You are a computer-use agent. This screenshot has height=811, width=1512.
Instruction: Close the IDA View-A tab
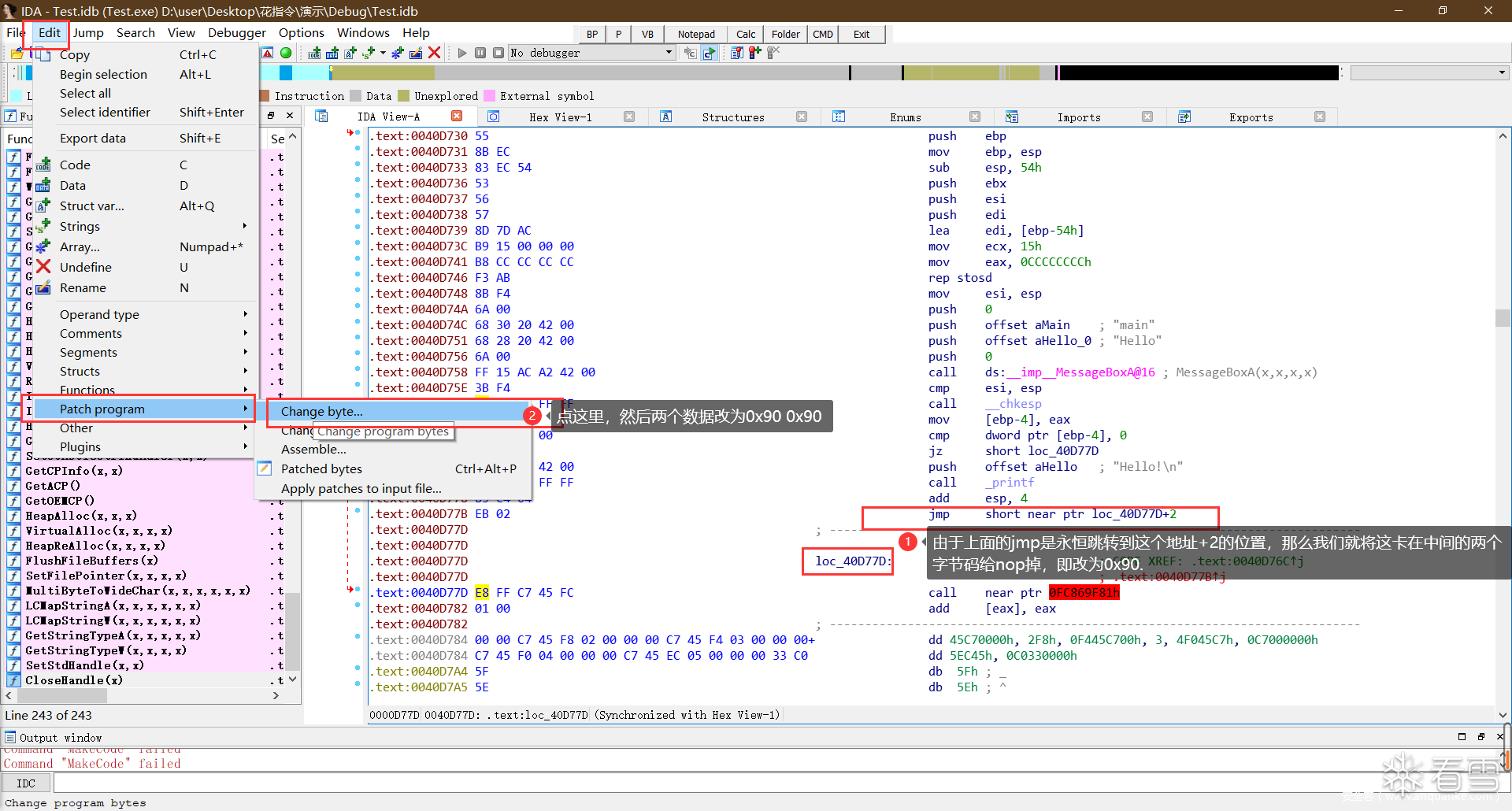(x=457, y=117)
